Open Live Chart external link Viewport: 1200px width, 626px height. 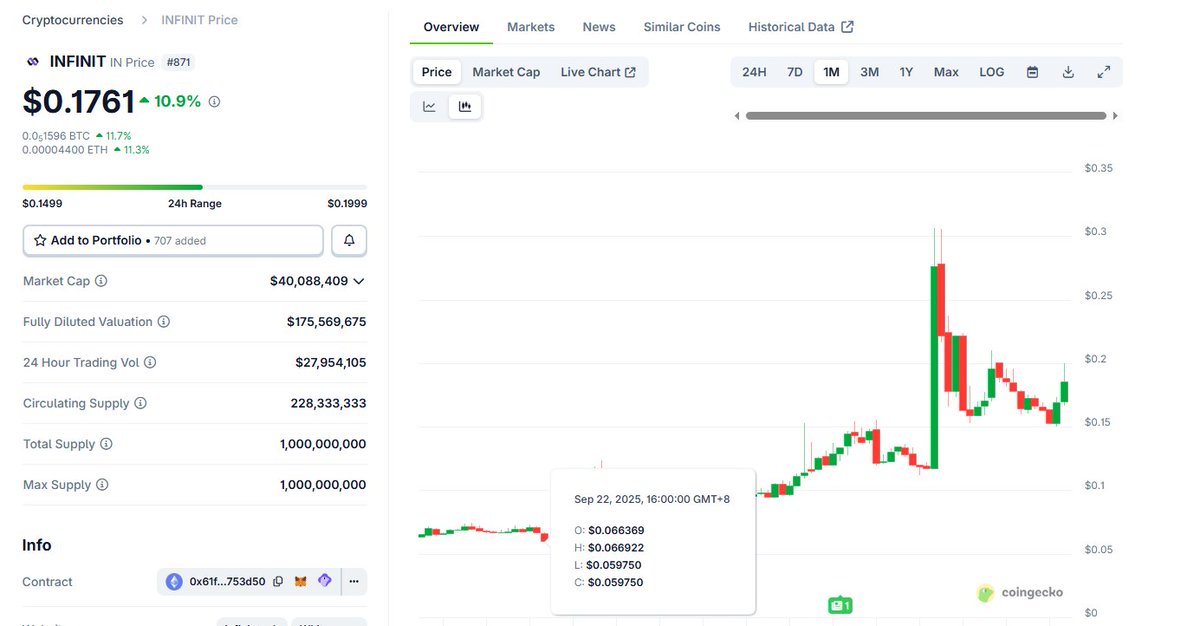[598, 72]
